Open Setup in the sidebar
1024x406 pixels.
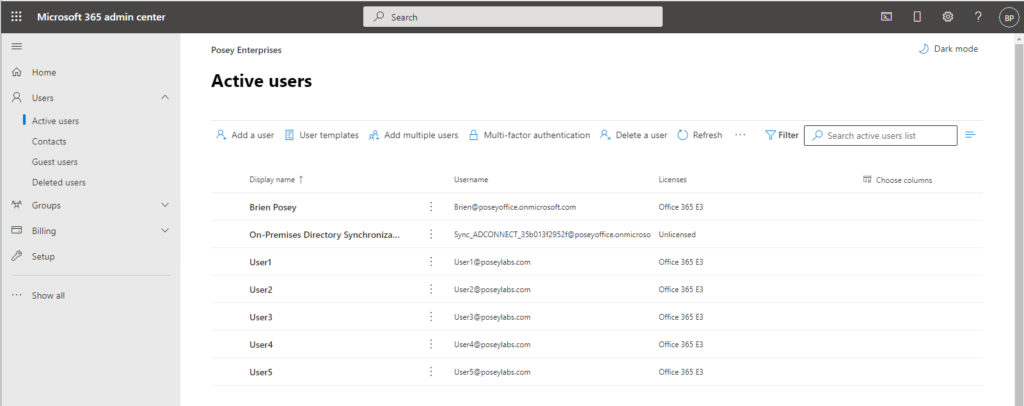43,257
